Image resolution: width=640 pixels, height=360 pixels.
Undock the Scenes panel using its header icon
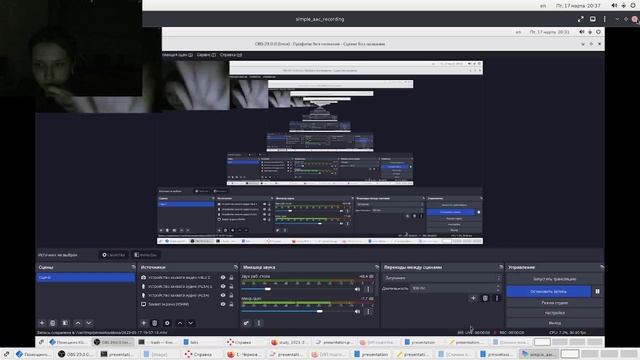(133, 267)
